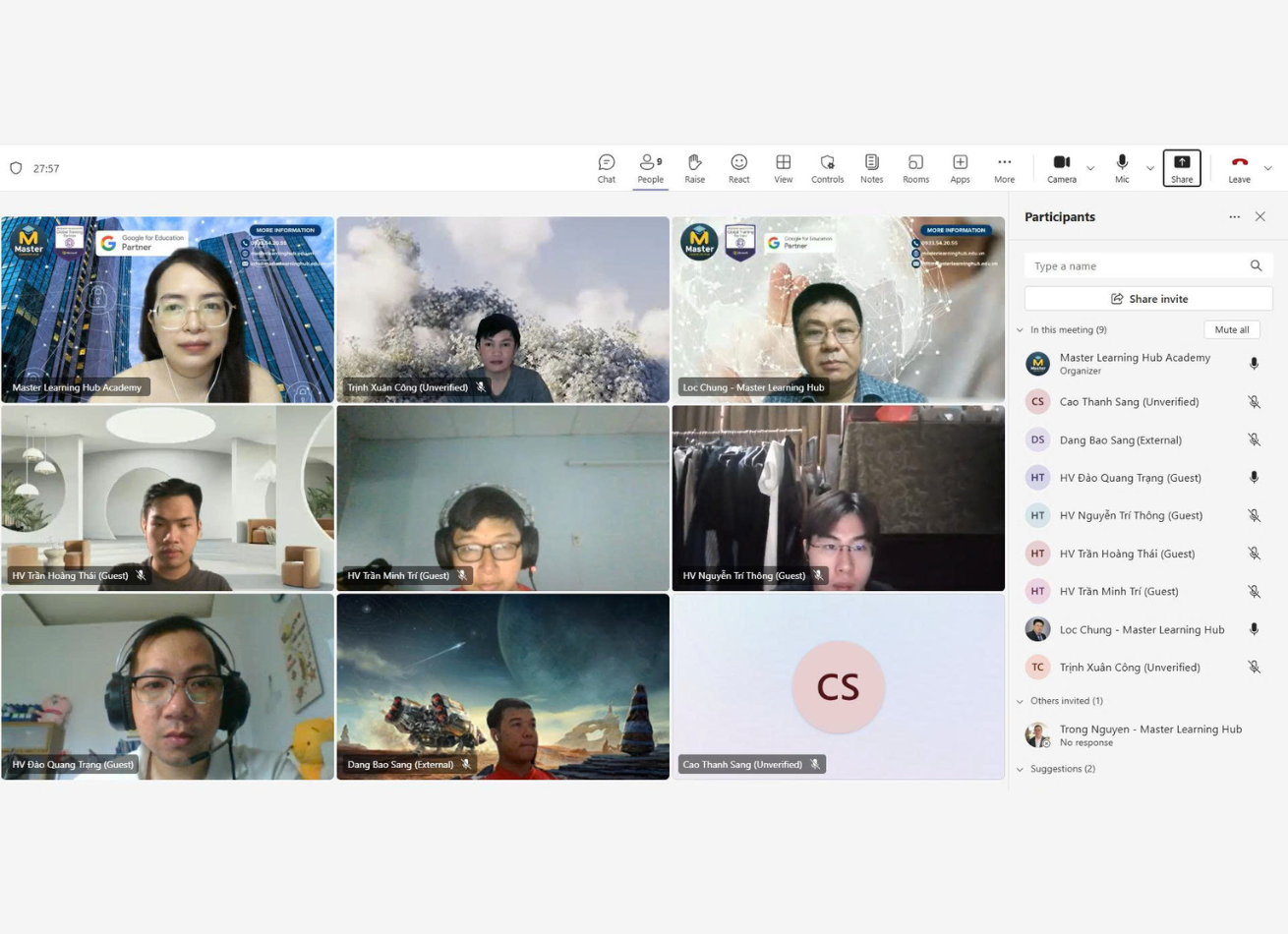The width and height of the screenshot is (1288, 934).
Task: Open breakout Rooms
Action: click(x=915, y=168)
